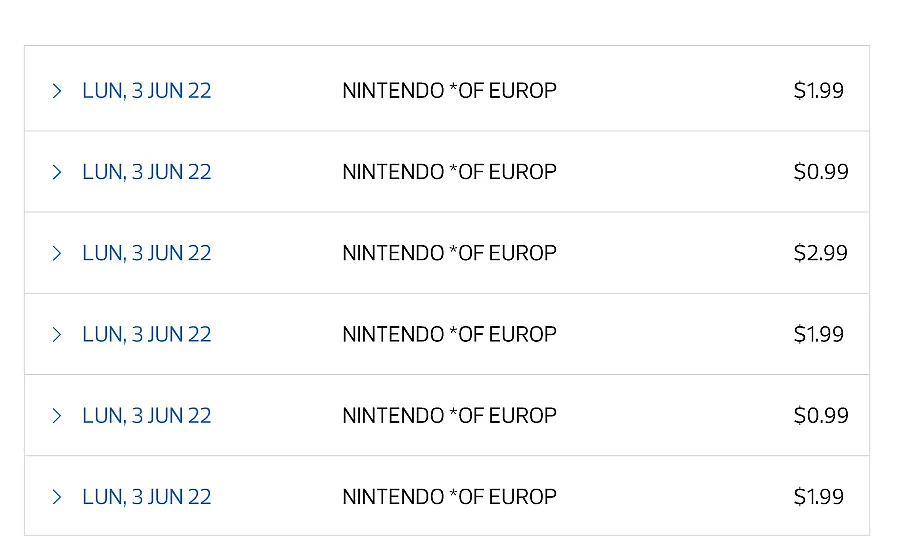Click the date link in the $2.99 row
900x558 pixels.
[147, 253]
